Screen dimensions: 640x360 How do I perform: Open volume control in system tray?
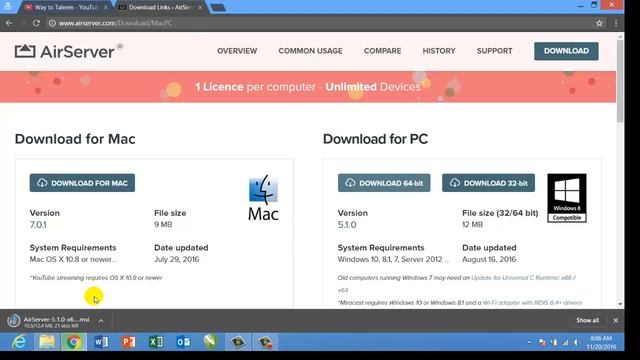pyautogui.click(x=576, y=342)
